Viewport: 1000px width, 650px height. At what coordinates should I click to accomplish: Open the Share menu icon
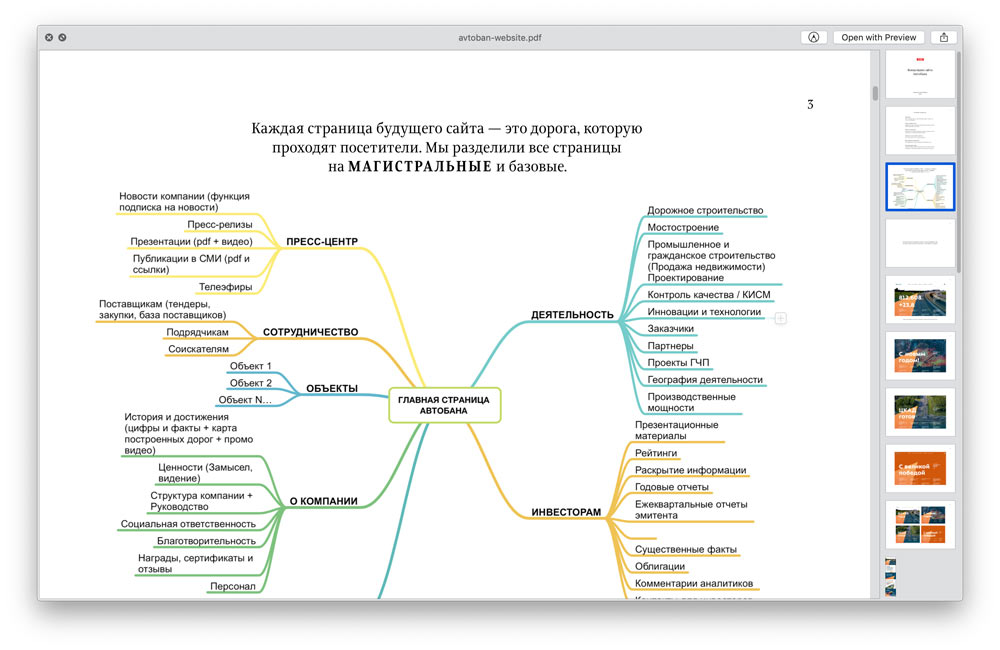(x=943, y=37)
